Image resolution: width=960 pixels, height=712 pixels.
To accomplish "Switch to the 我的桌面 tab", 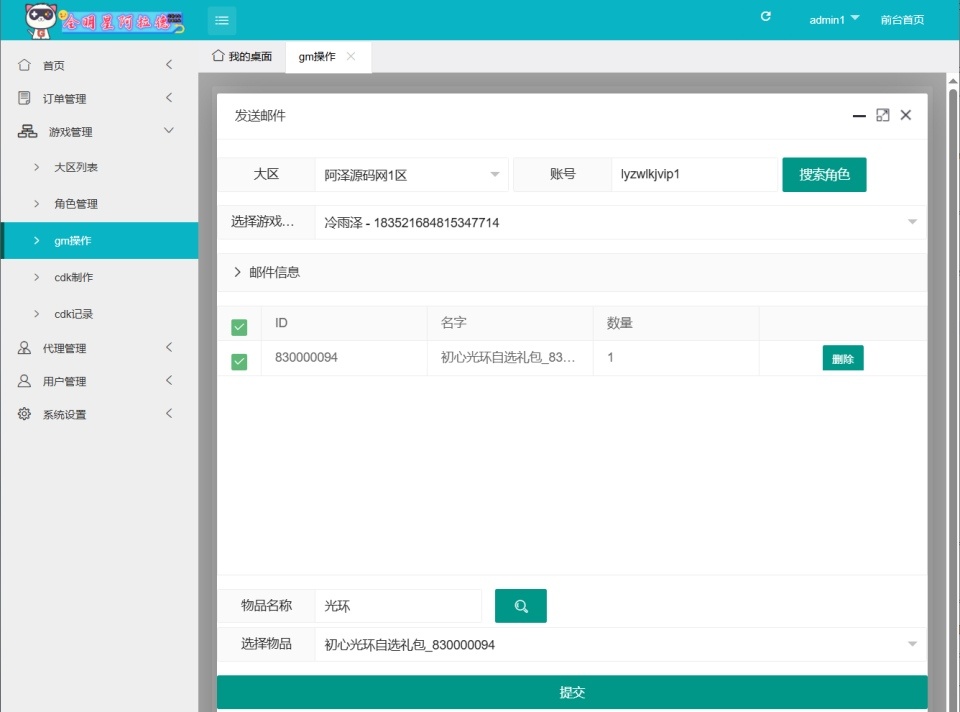I will 242,56.
